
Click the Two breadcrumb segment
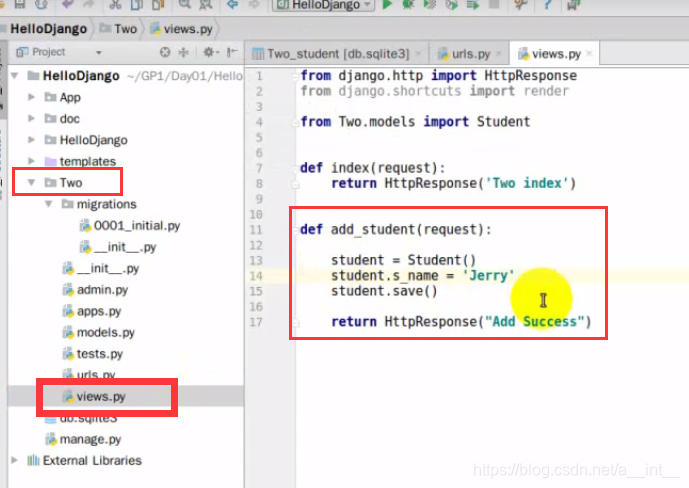click(x=118, y=29)
